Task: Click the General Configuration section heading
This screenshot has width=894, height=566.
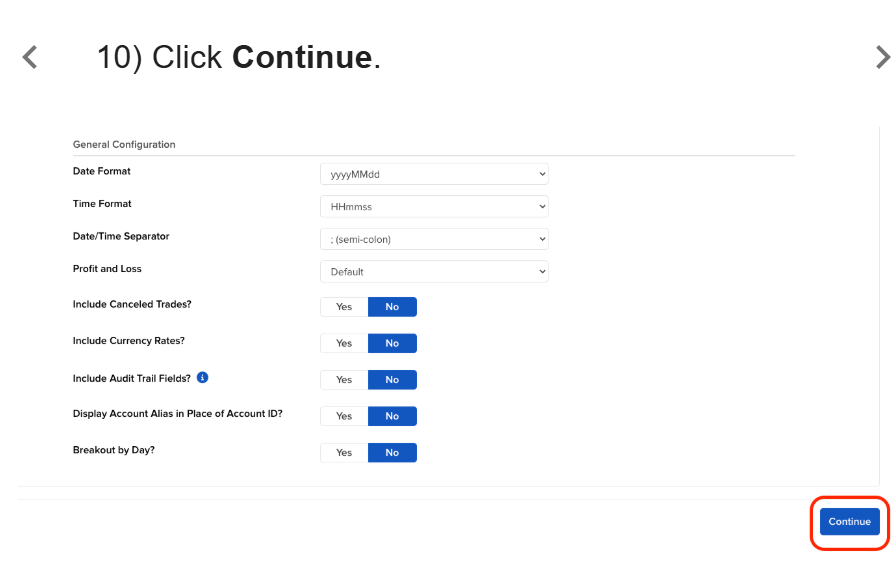Action: point(124,144)
